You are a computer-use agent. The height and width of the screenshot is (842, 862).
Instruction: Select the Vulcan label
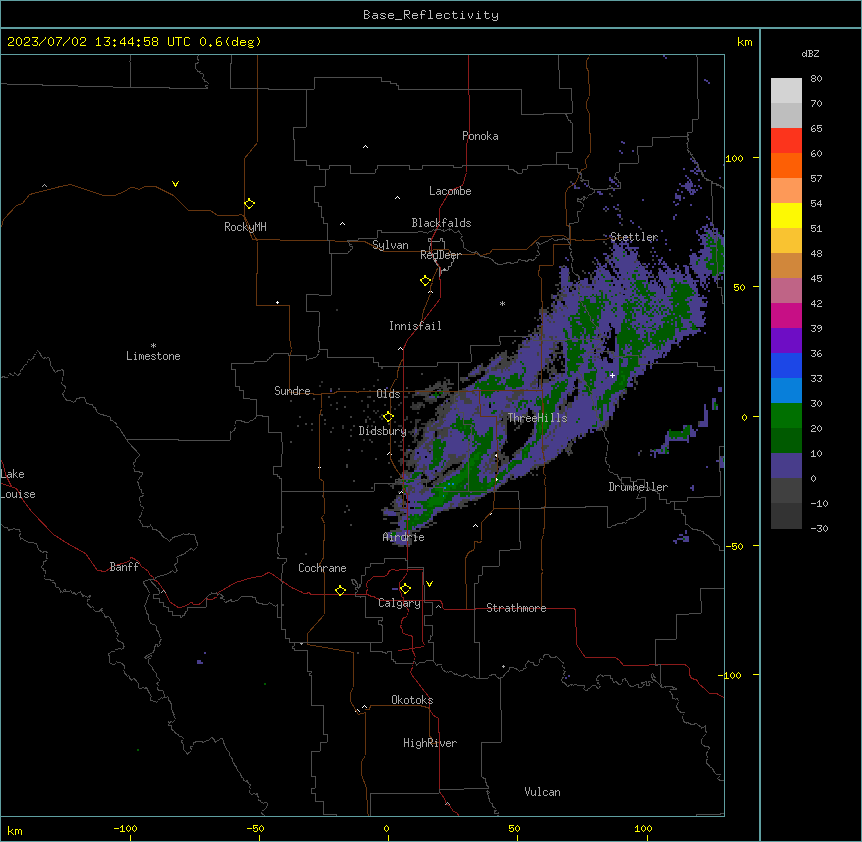(543, 792)
